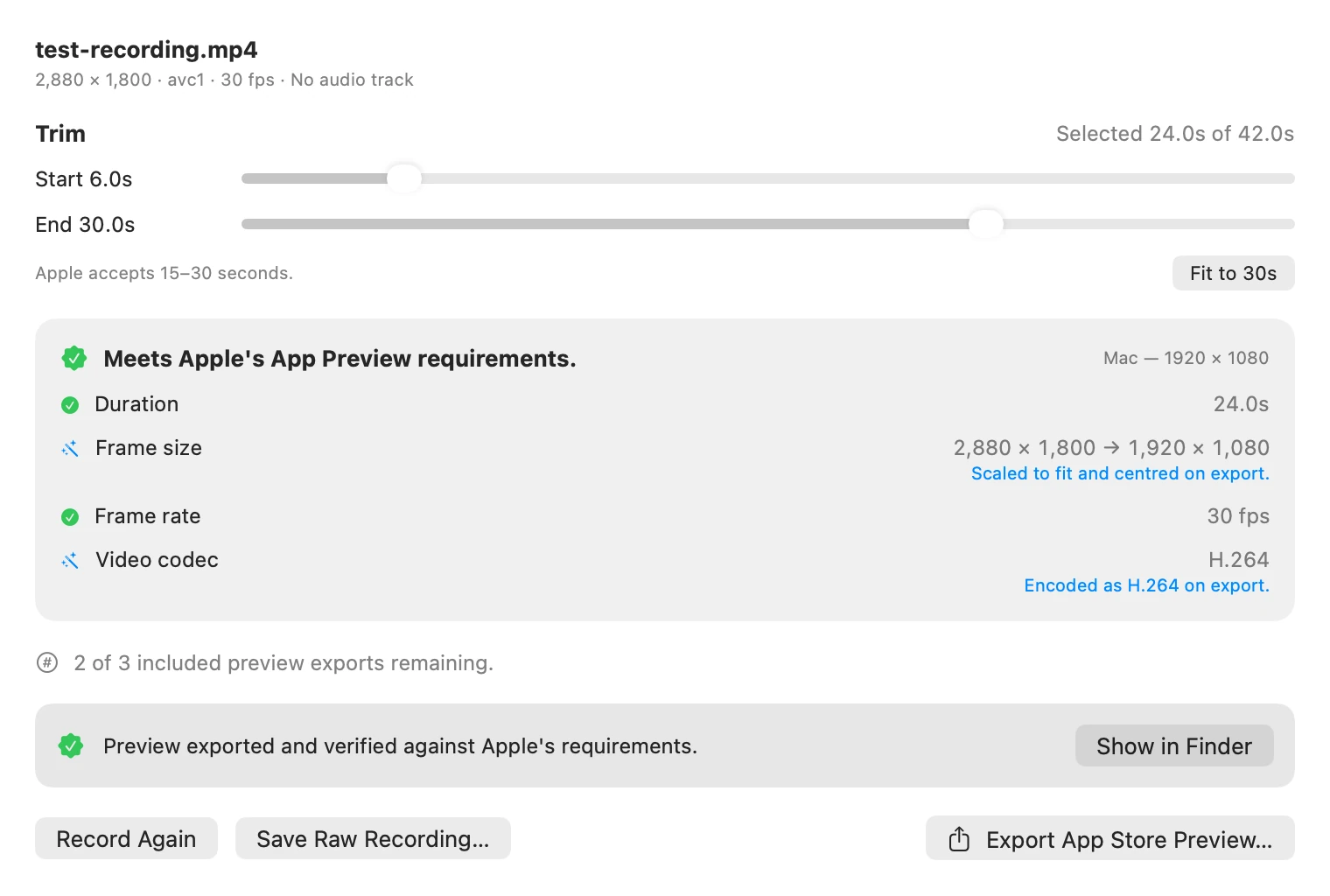Click the Scaled to fit and centred note
The height and width of the screenshot is (896, 1330).
(x=1120, y=473)
